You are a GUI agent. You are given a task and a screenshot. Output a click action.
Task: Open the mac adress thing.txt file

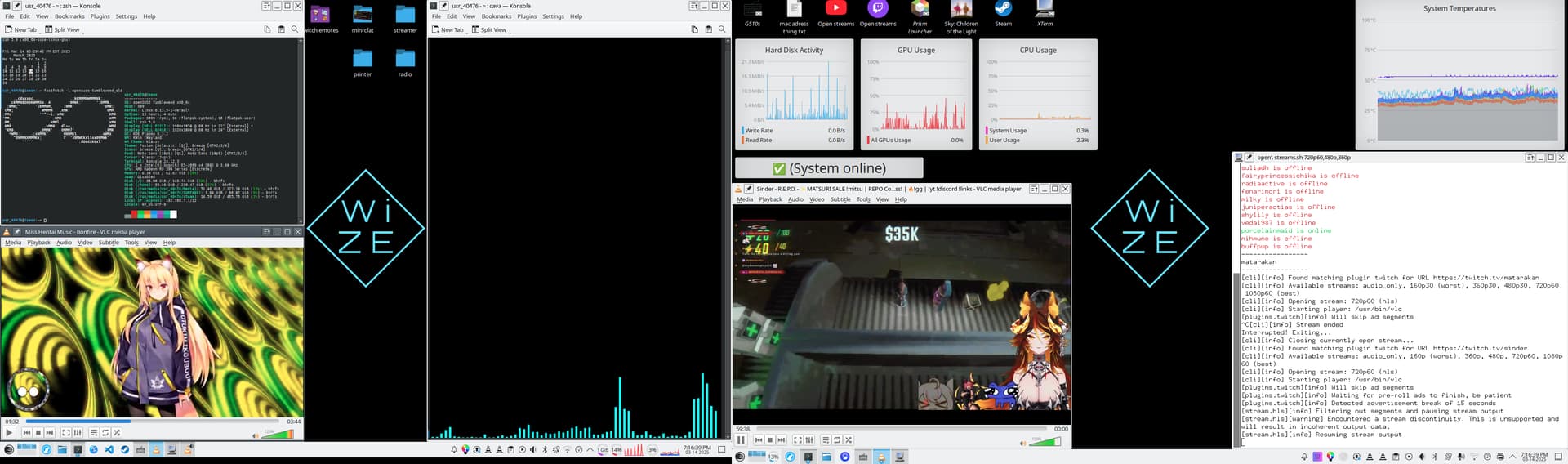pyautogui.click(x=794, y=16)
